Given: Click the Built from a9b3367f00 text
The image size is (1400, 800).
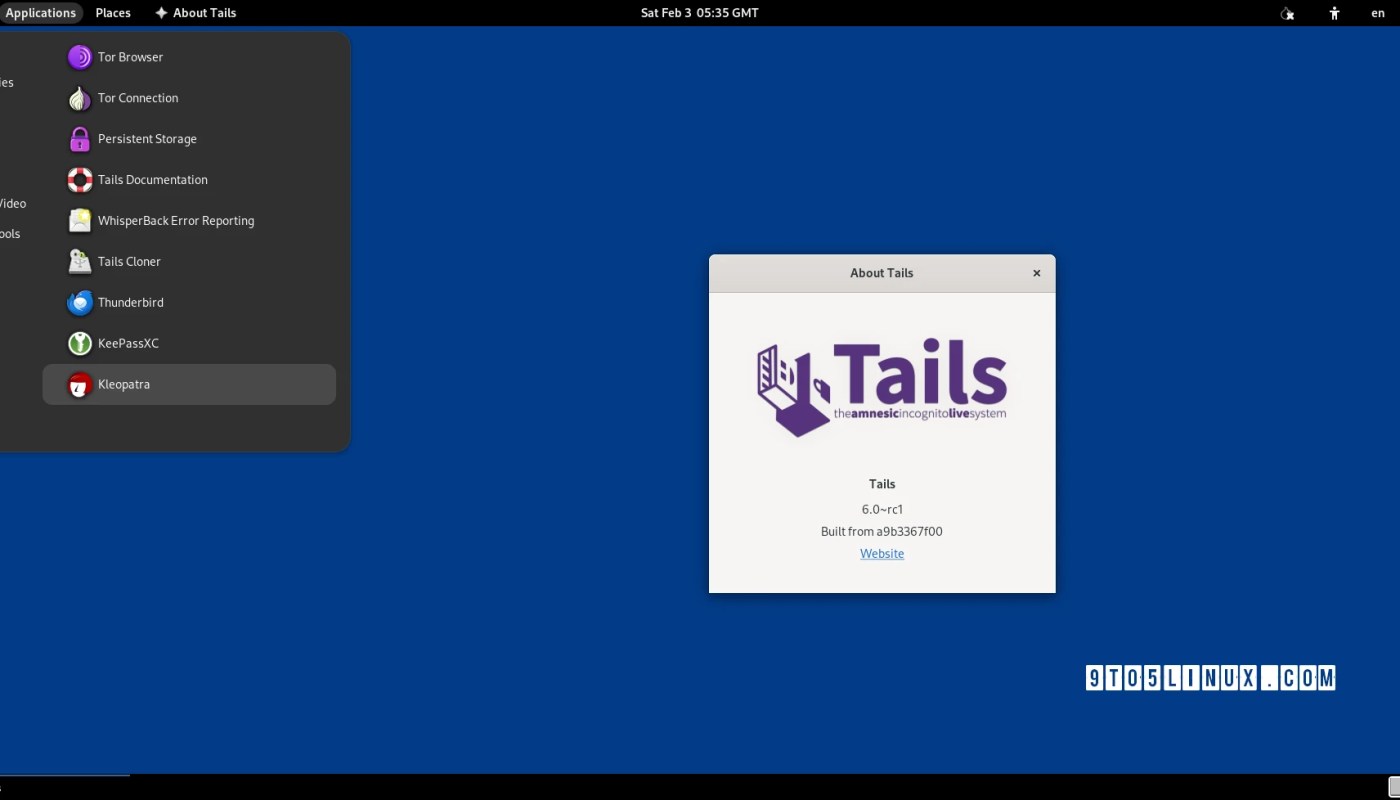Looking at the screenshot, I should (x=882, y=532).
